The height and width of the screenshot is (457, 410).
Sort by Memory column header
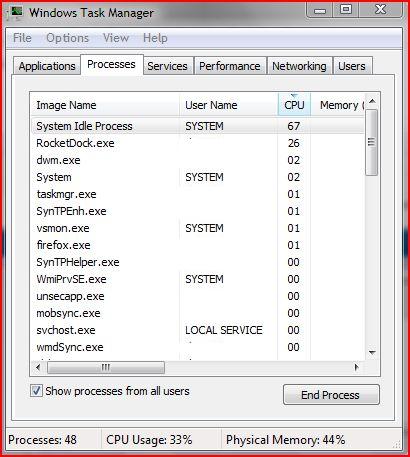[338, 105]
